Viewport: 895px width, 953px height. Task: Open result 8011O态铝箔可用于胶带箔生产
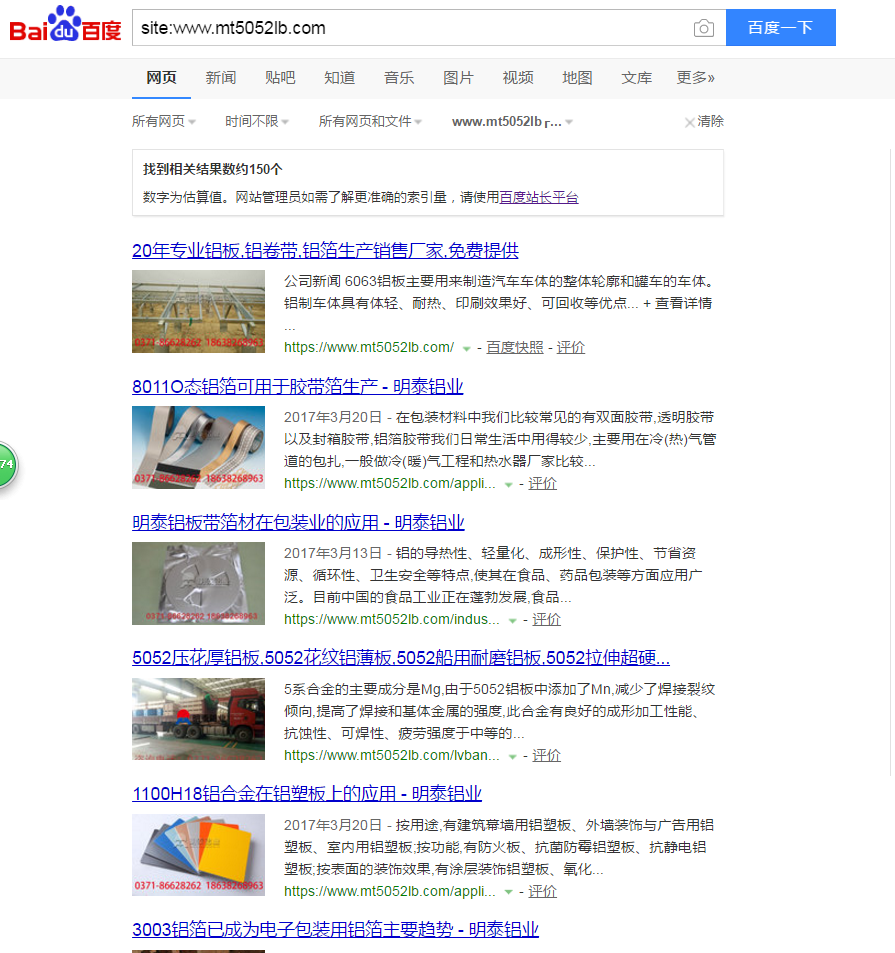[298, 387]
